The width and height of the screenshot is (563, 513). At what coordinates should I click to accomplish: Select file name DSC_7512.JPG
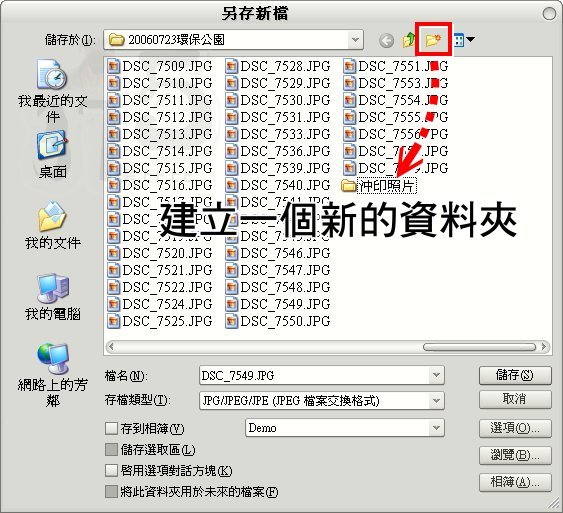point(167,117)
